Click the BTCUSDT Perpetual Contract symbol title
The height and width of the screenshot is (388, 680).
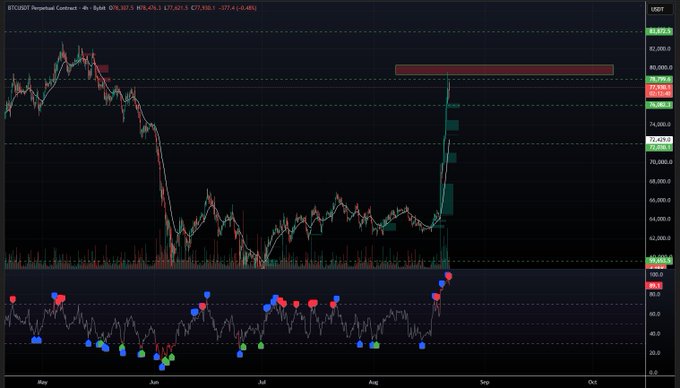pos(42,8)
